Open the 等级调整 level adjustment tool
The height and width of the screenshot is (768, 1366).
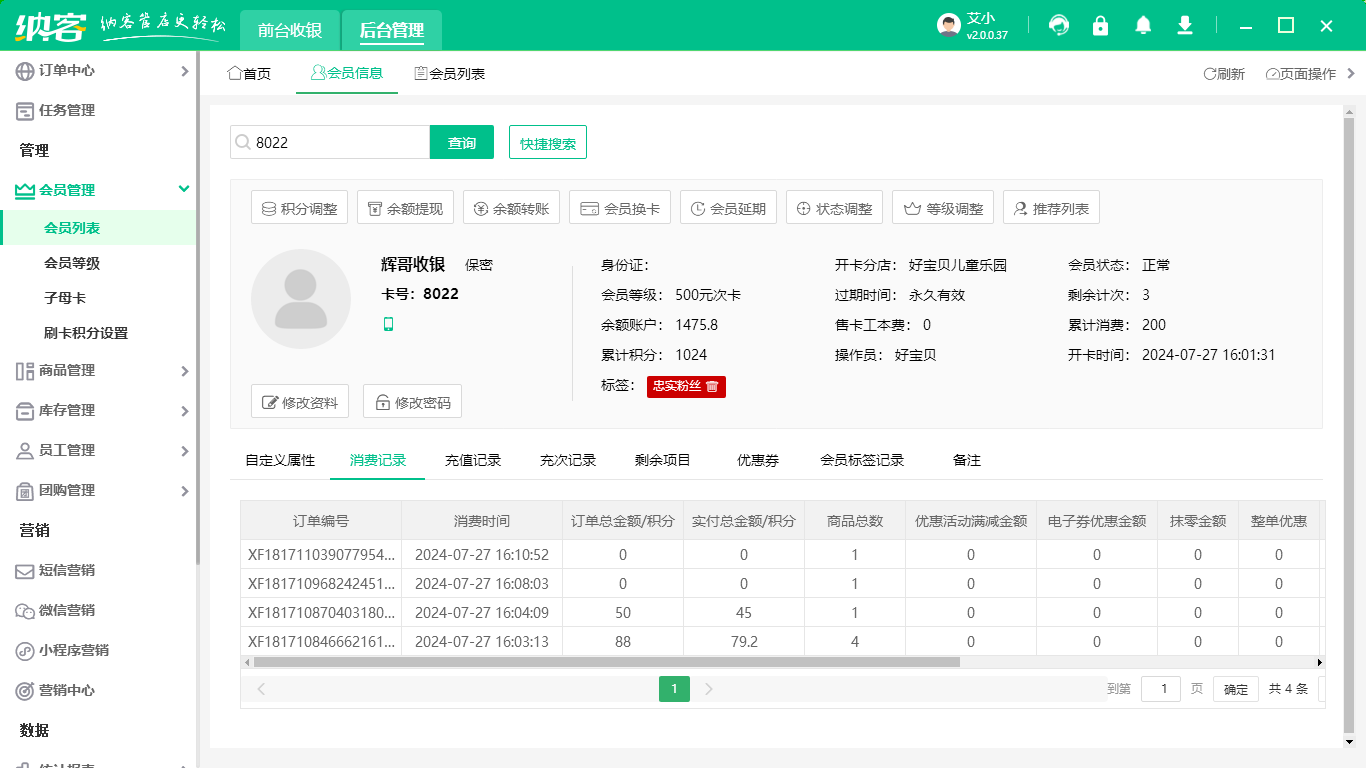[944, 207]
